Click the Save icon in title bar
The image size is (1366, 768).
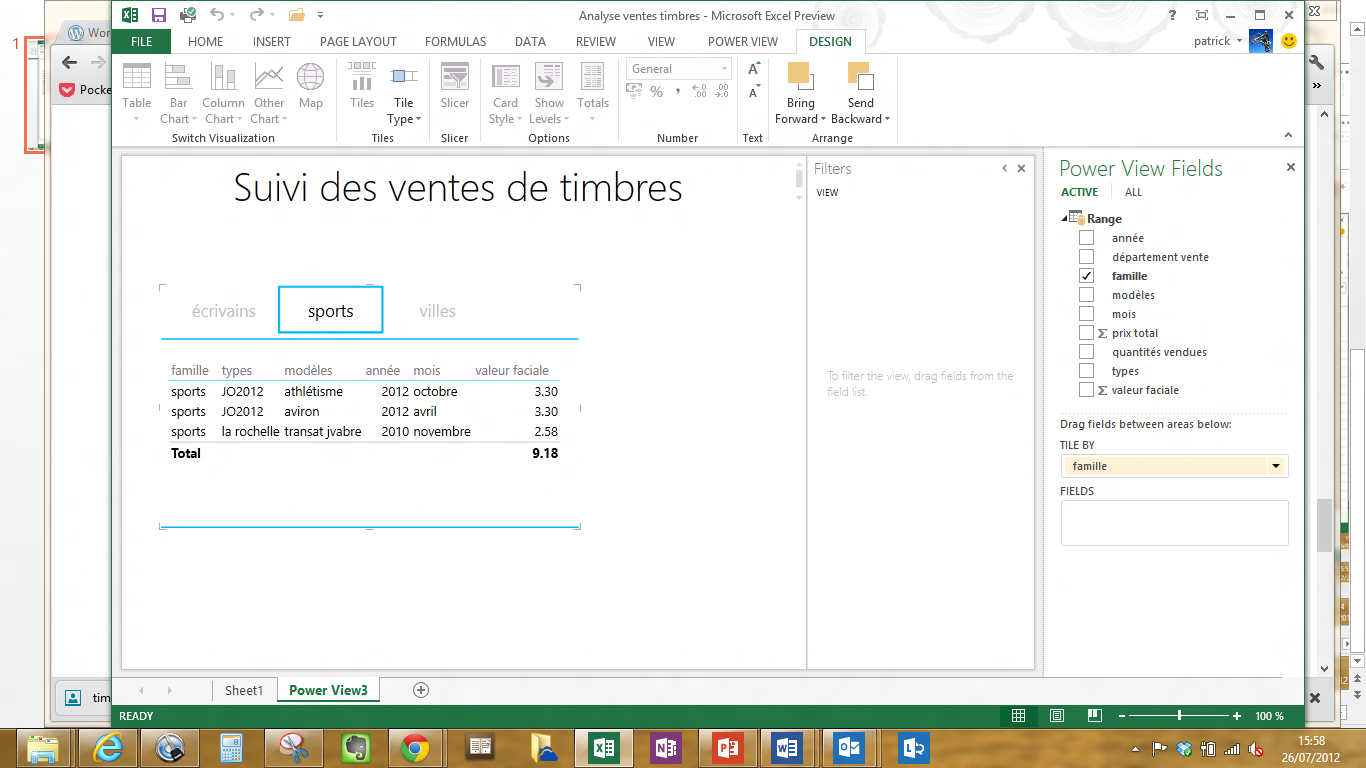pos(158,15)
